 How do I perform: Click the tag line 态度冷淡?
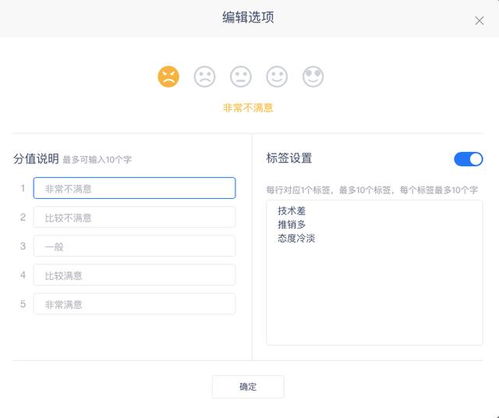pos(296,238)
